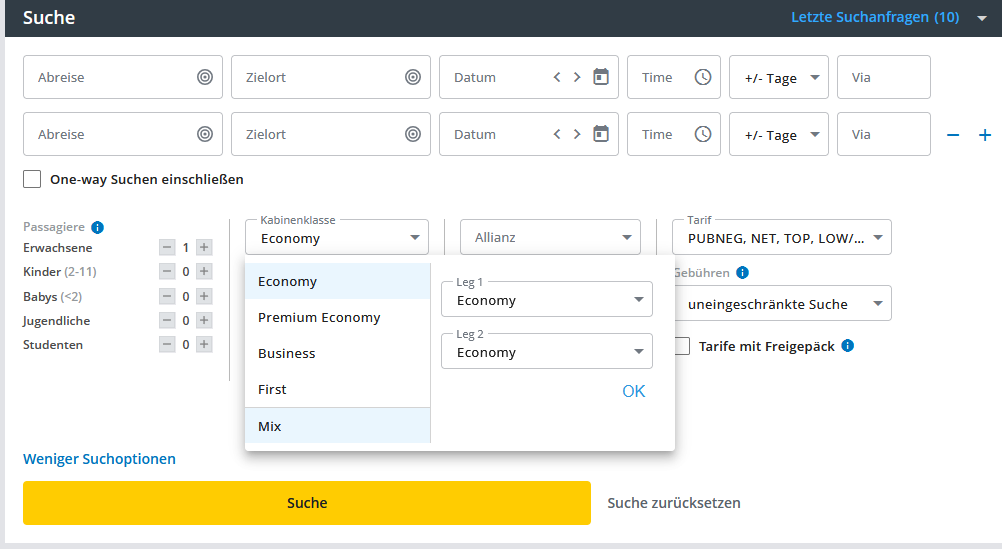Image resolution: width=1002 pixels, height=549 pixels.
Task: Increase the Erwachsene passenger count
Action: click(x=204, y=247)
